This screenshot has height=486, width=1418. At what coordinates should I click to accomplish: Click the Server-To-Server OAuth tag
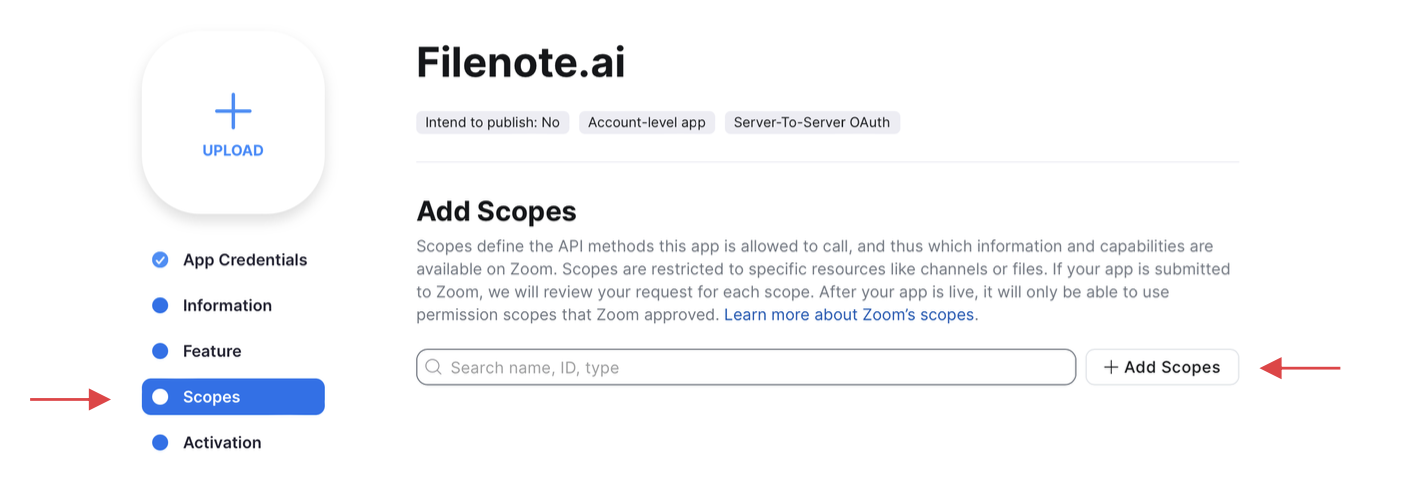point(812,123)
